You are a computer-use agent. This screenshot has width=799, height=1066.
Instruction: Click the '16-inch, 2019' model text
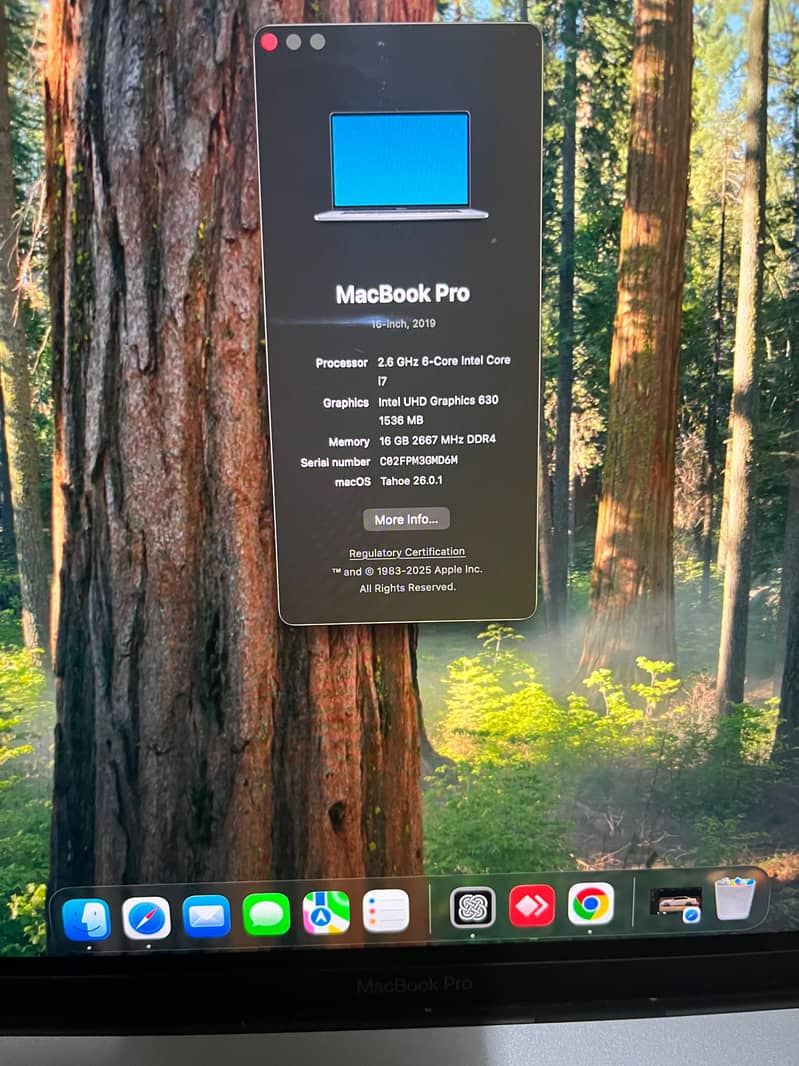(x=403, y=324)
